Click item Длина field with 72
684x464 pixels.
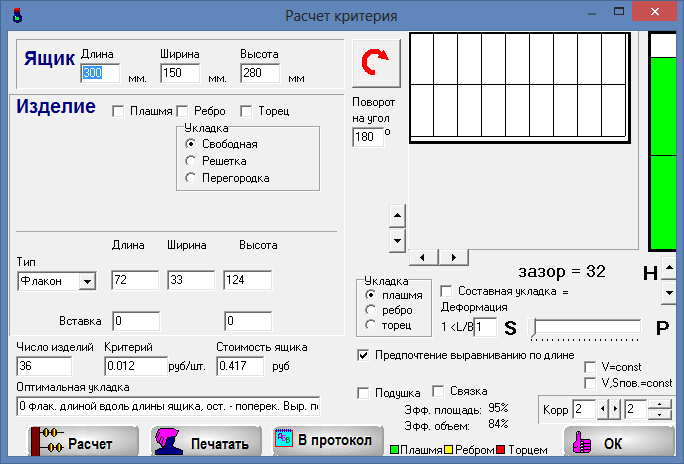pos(135,280)
